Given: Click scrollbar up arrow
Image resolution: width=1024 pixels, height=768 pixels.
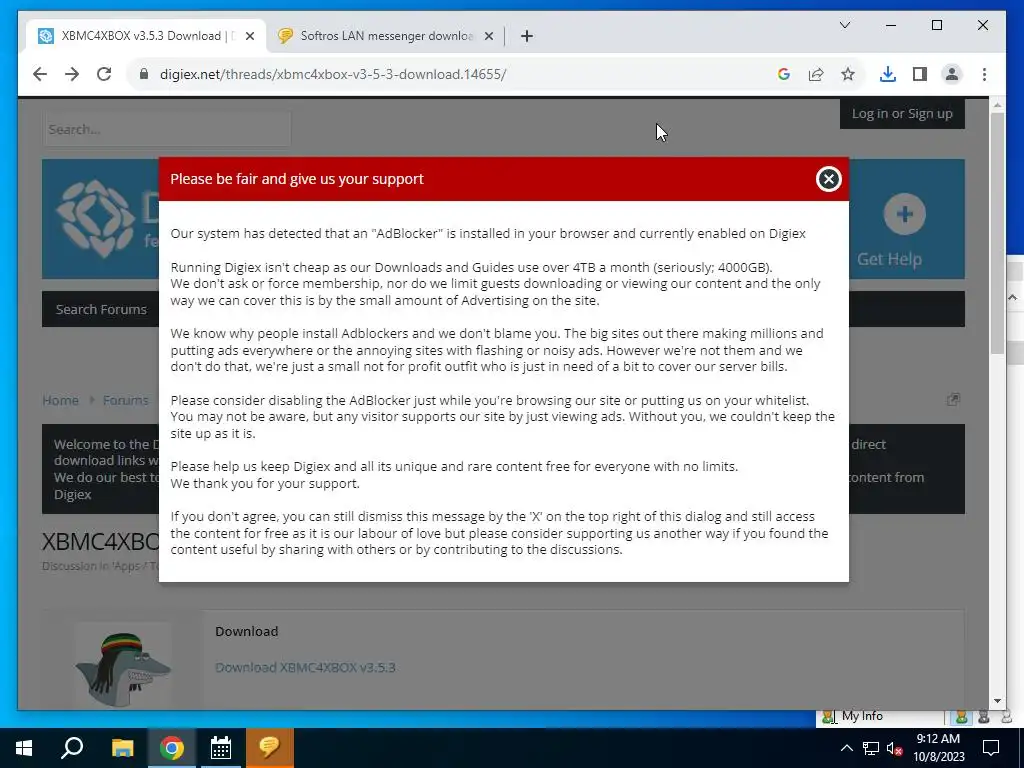Looking at the screenshot, I should point(997,105).
